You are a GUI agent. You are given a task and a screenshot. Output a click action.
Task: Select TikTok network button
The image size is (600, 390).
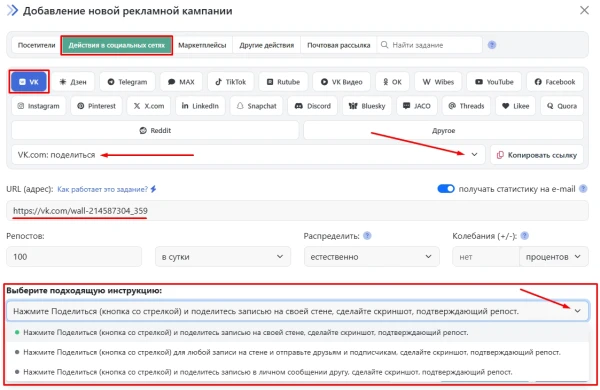pyautogui.click(x=230, y=82)
